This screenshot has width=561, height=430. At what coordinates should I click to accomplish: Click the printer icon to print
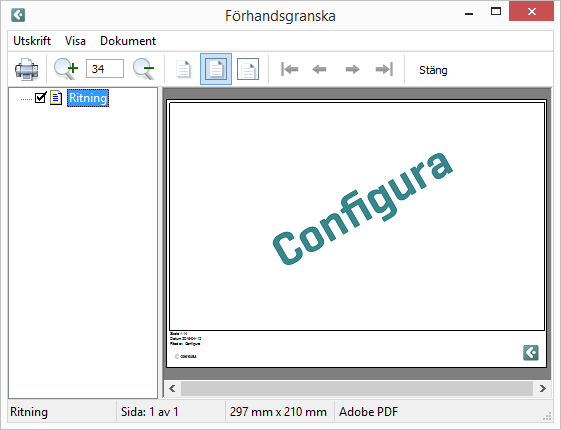pos(26,69)
